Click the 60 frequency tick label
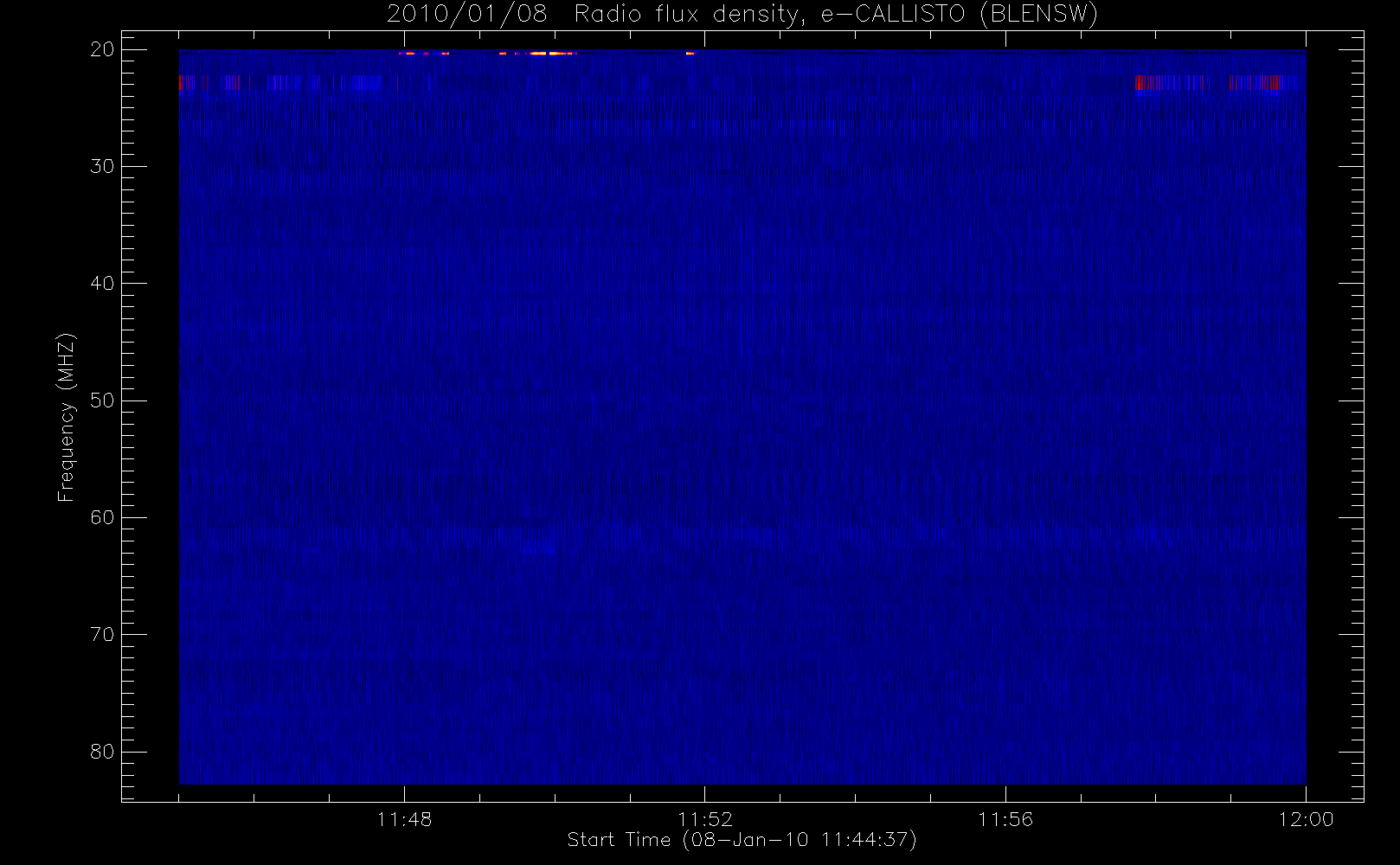Viewport: 1400px width, 865px height. [102, 517]
